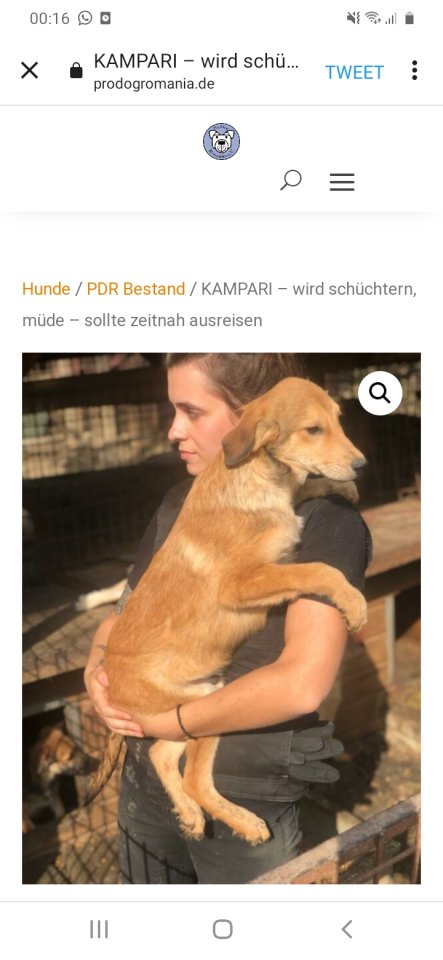Open the site search magnifier icon
Image resolution: width=443 pixels, height=960 pixels.
click(291, 181)
